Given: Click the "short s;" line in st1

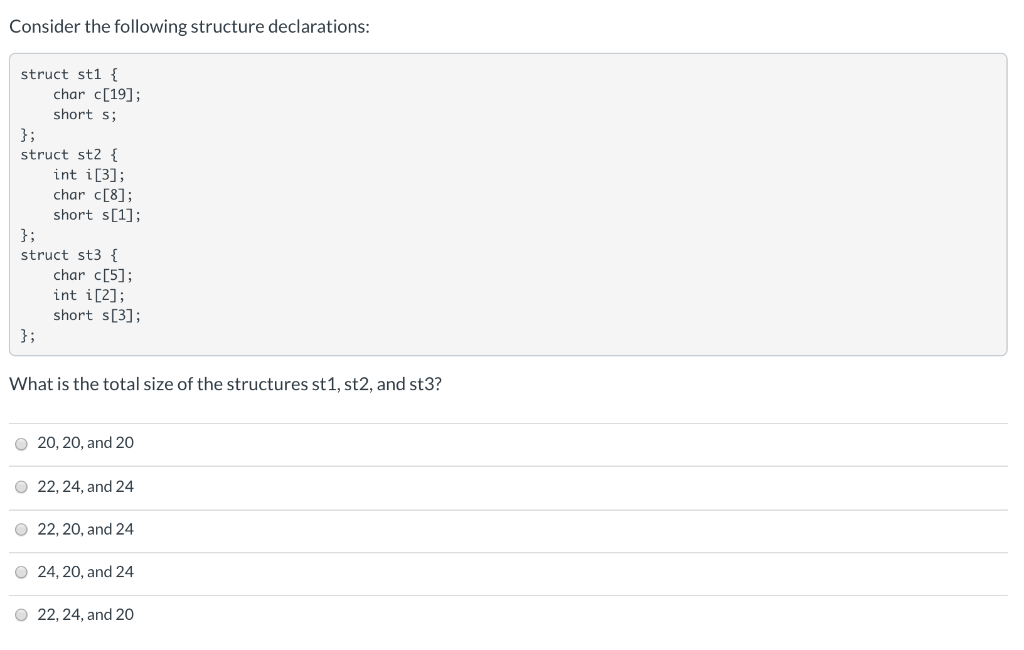Looking at the screenshot, I should [x=85, y=115].
